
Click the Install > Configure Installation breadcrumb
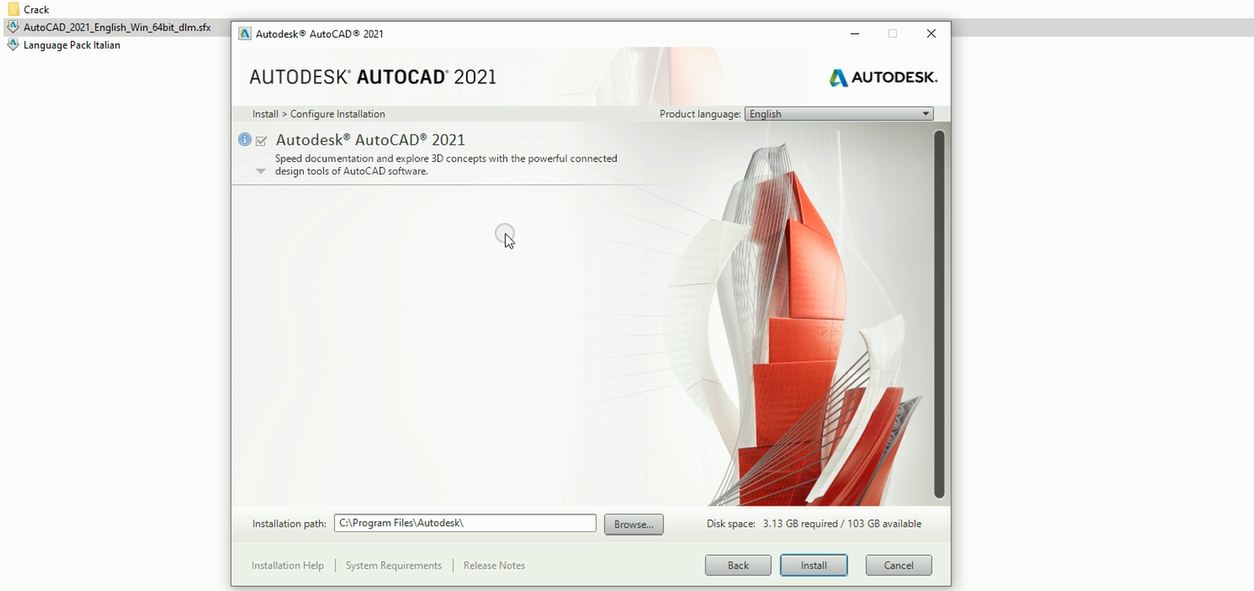click(318, 114)
